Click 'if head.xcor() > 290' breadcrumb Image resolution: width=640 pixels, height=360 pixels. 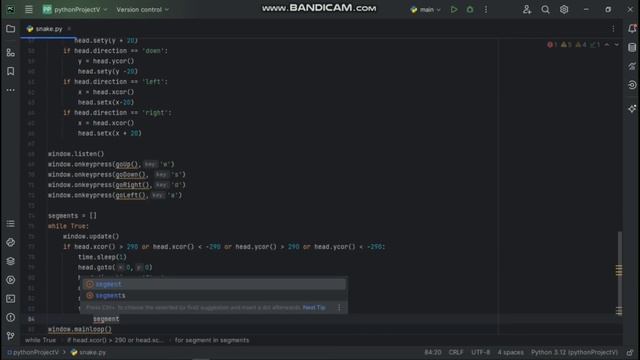point(115,340)
